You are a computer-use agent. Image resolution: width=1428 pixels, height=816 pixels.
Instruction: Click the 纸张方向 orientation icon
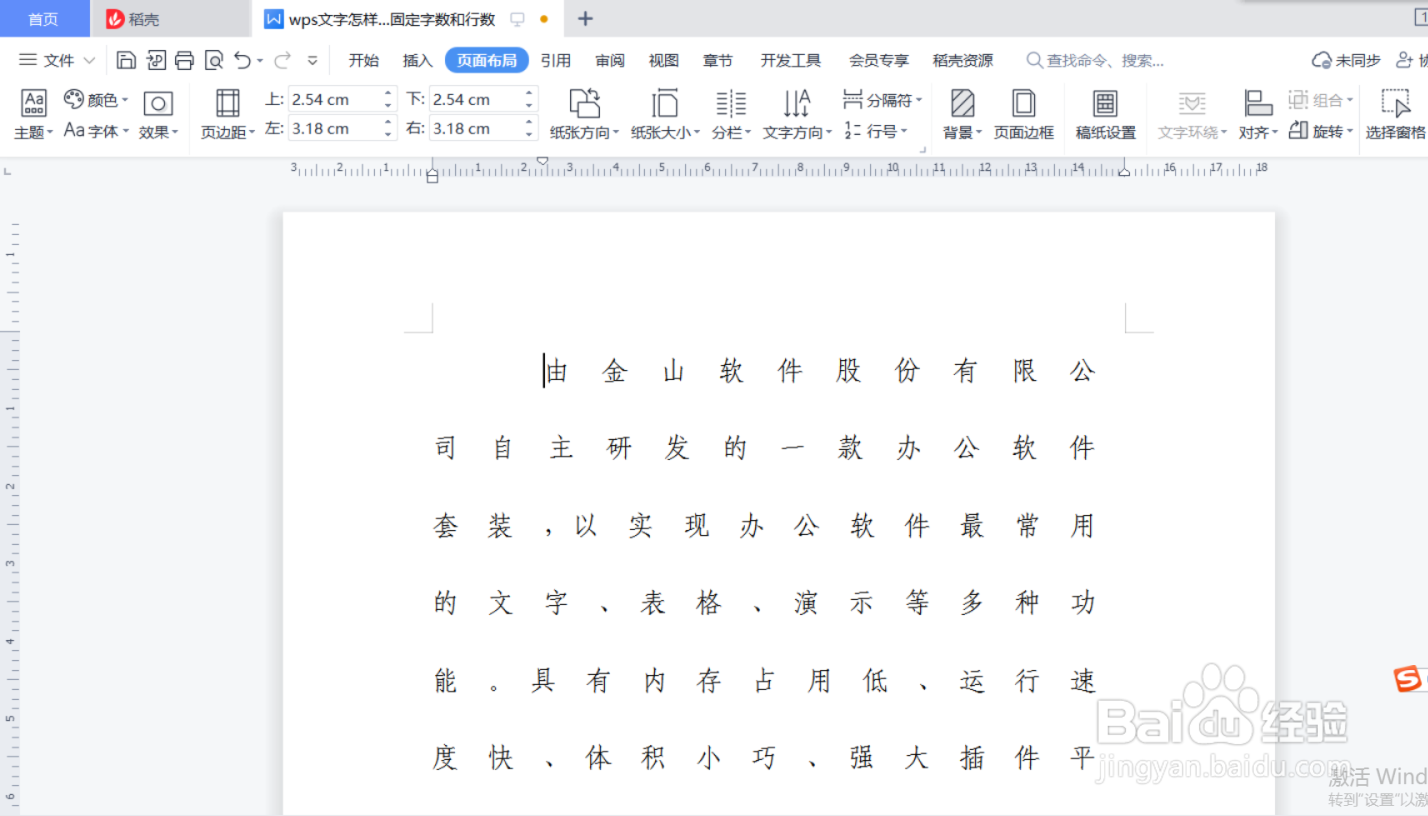click(x=584, y=103)
